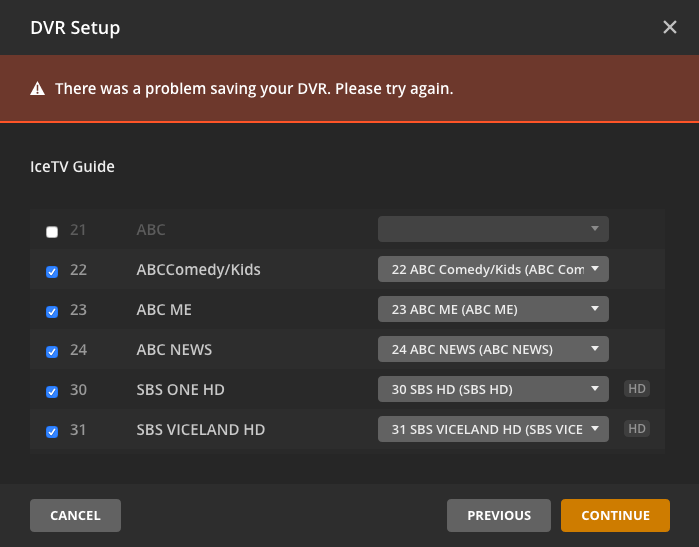
Task: Go back with the Previous button
Action: pyautogui.click(x=499, y=515)
